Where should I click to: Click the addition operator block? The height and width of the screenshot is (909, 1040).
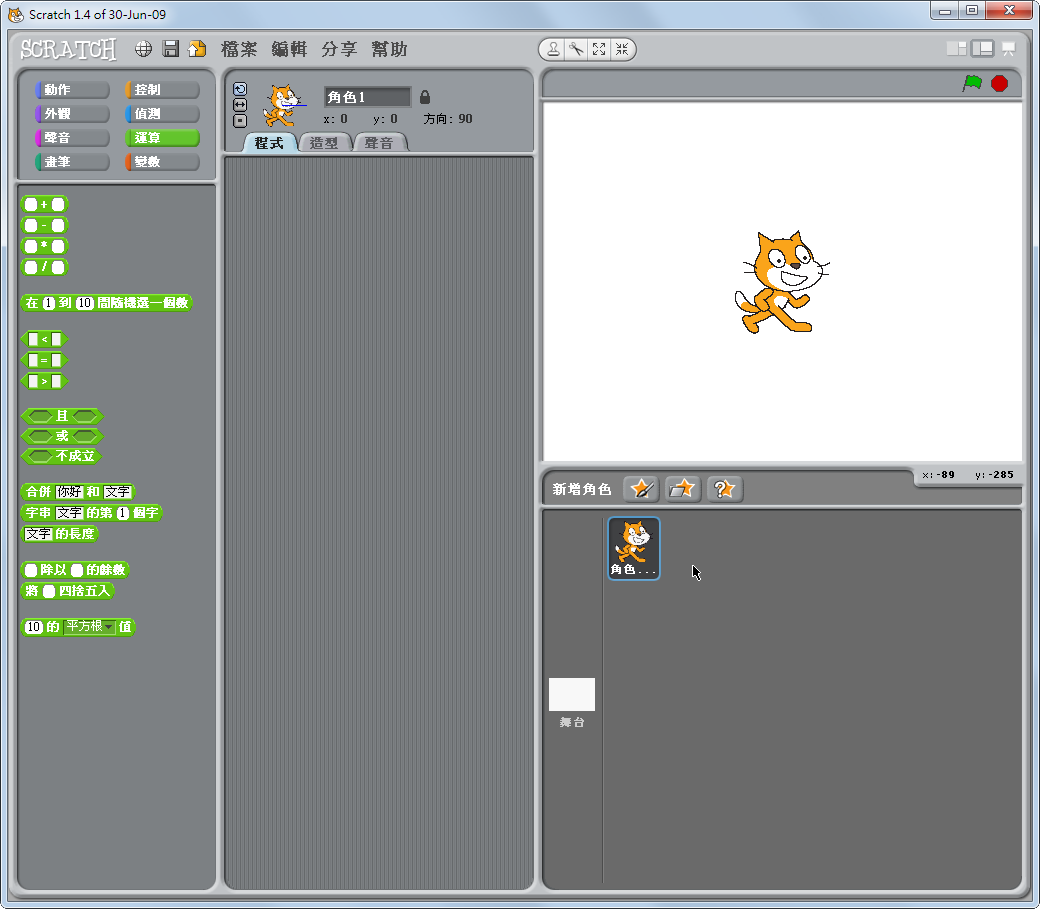coord(44,204)
